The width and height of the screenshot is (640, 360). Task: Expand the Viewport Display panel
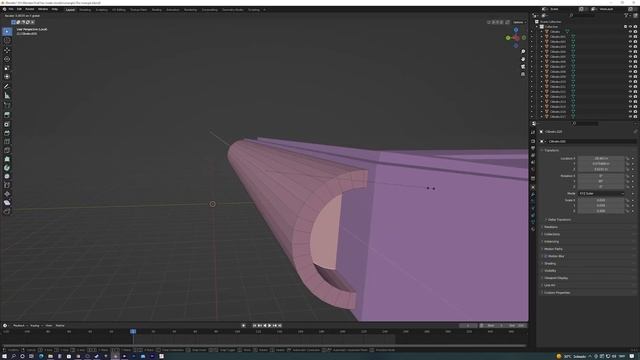tap(555, 278)
